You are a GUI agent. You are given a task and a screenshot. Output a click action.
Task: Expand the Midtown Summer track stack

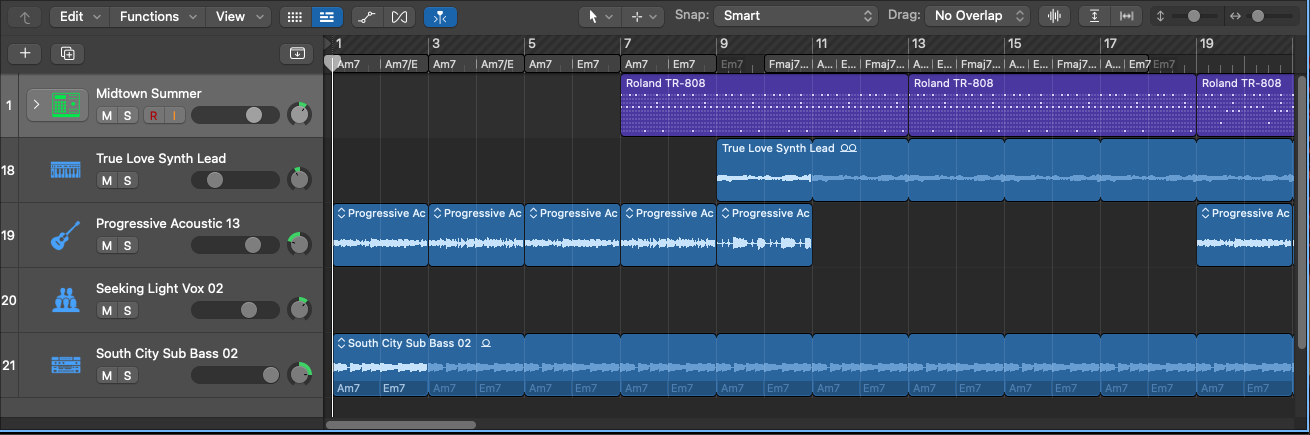pos(36,103)
